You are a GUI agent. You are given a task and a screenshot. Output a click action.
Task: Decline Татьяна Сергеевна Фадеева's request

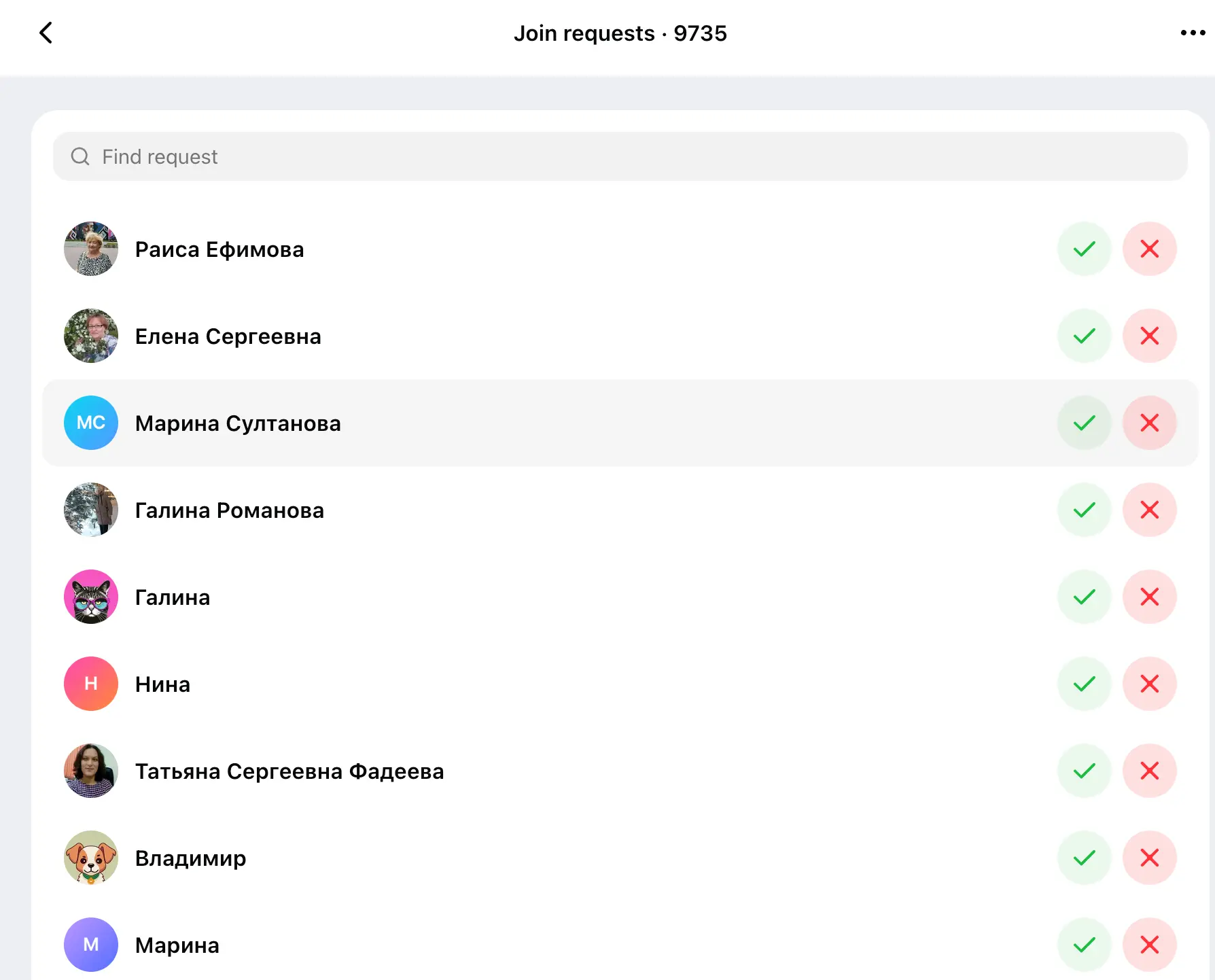click(1150, 771)
